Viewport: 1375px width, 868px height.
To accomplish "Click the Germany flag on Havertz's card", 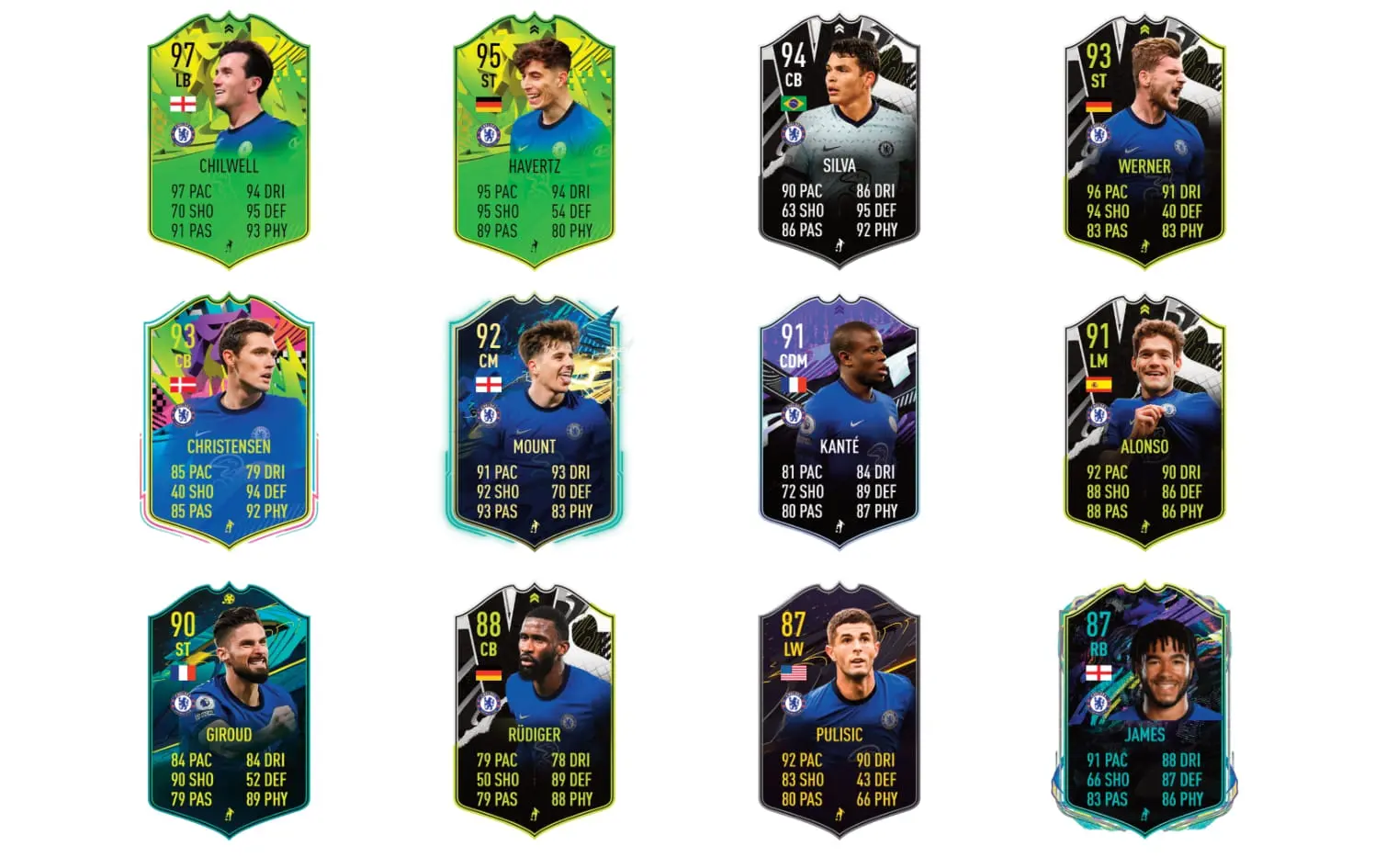I will pyautogui.click(x=489, y=105).
